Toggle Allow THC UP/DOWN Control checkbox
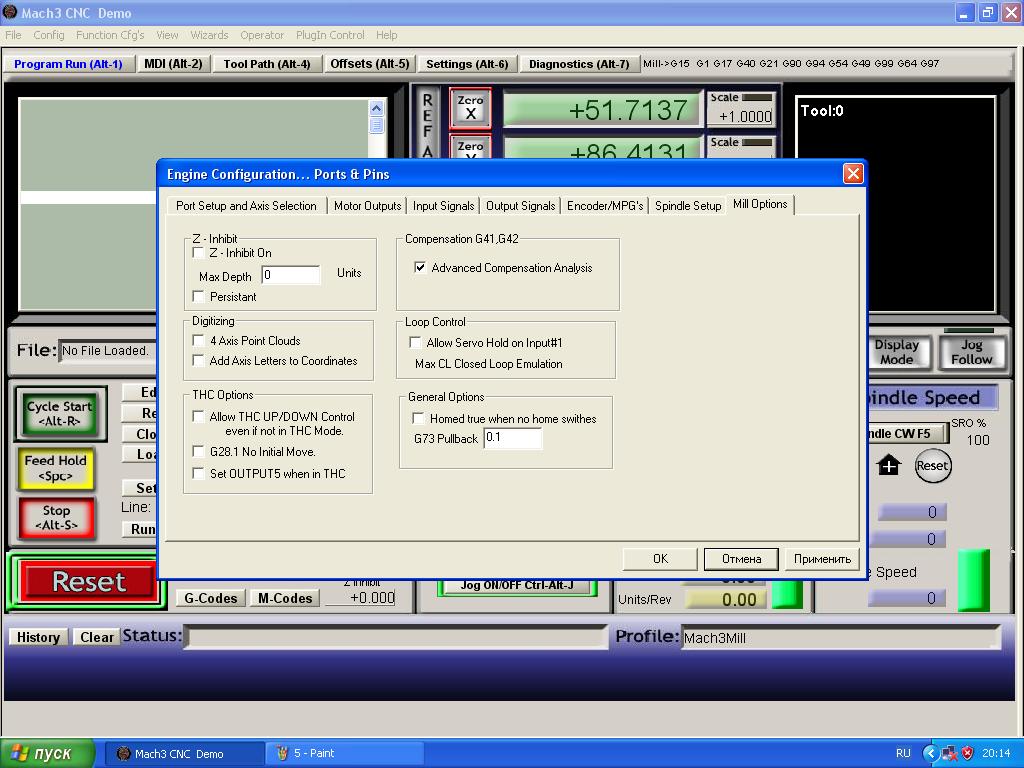 click(x=199, y=416)
